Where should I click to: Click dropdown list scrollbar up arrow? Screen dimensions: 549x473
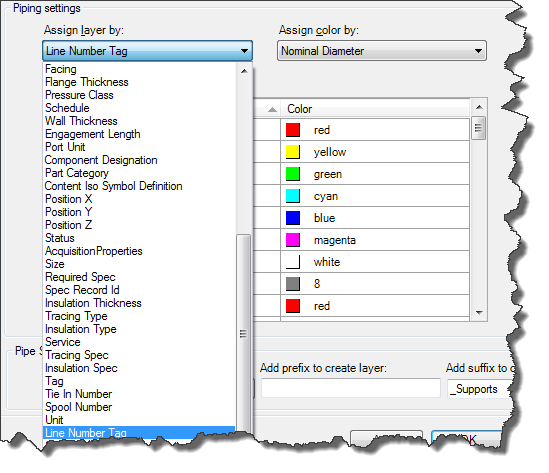click(x=244, y=71)
